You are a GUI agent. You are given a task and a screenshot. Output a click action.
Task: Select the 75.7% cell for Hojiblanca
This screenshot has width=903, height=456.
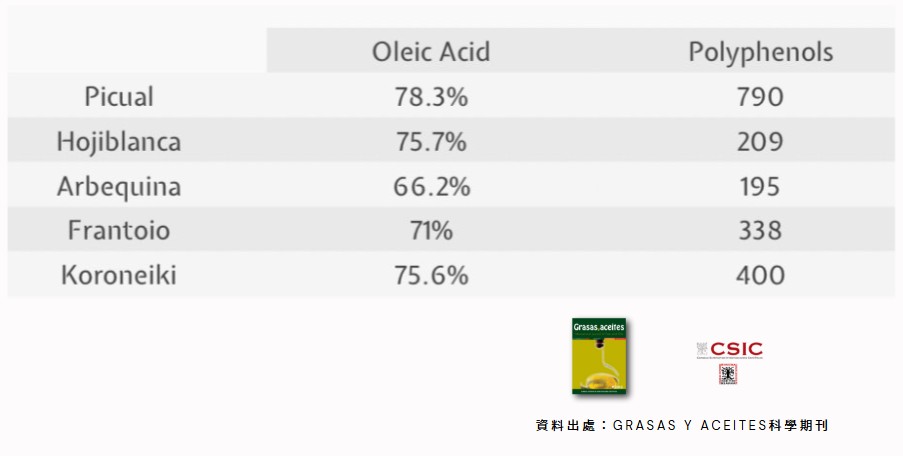point(431,142)
